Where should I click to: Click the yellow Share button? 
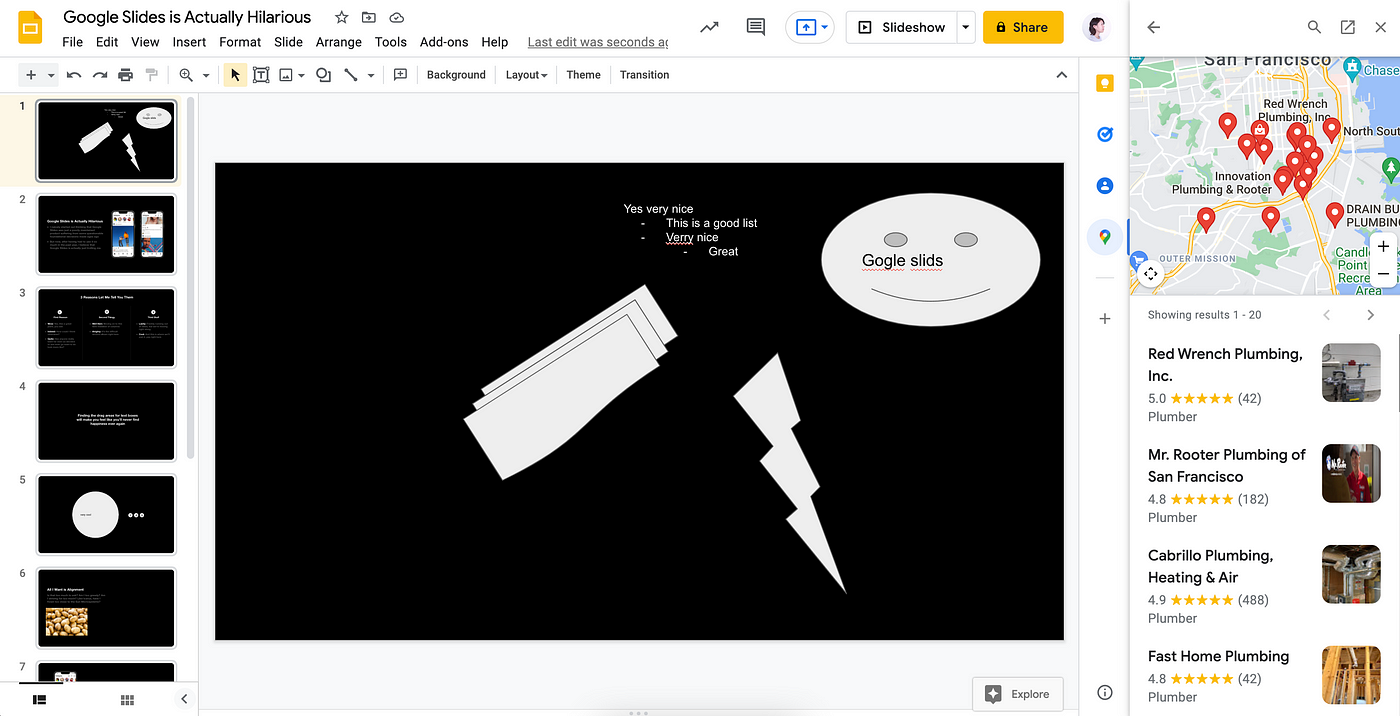[x=1023, y=27]
